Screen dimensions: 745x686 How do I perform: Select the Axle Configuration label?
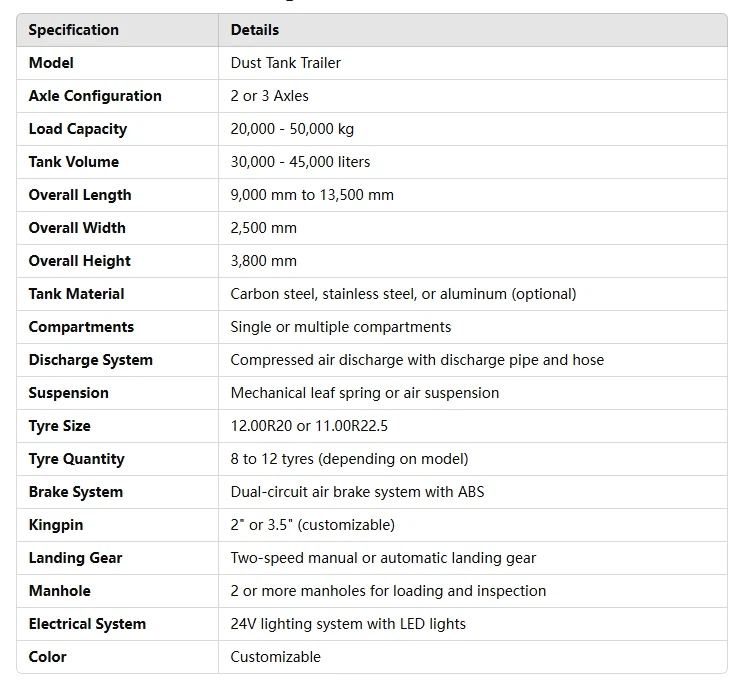tap(95, 96)
